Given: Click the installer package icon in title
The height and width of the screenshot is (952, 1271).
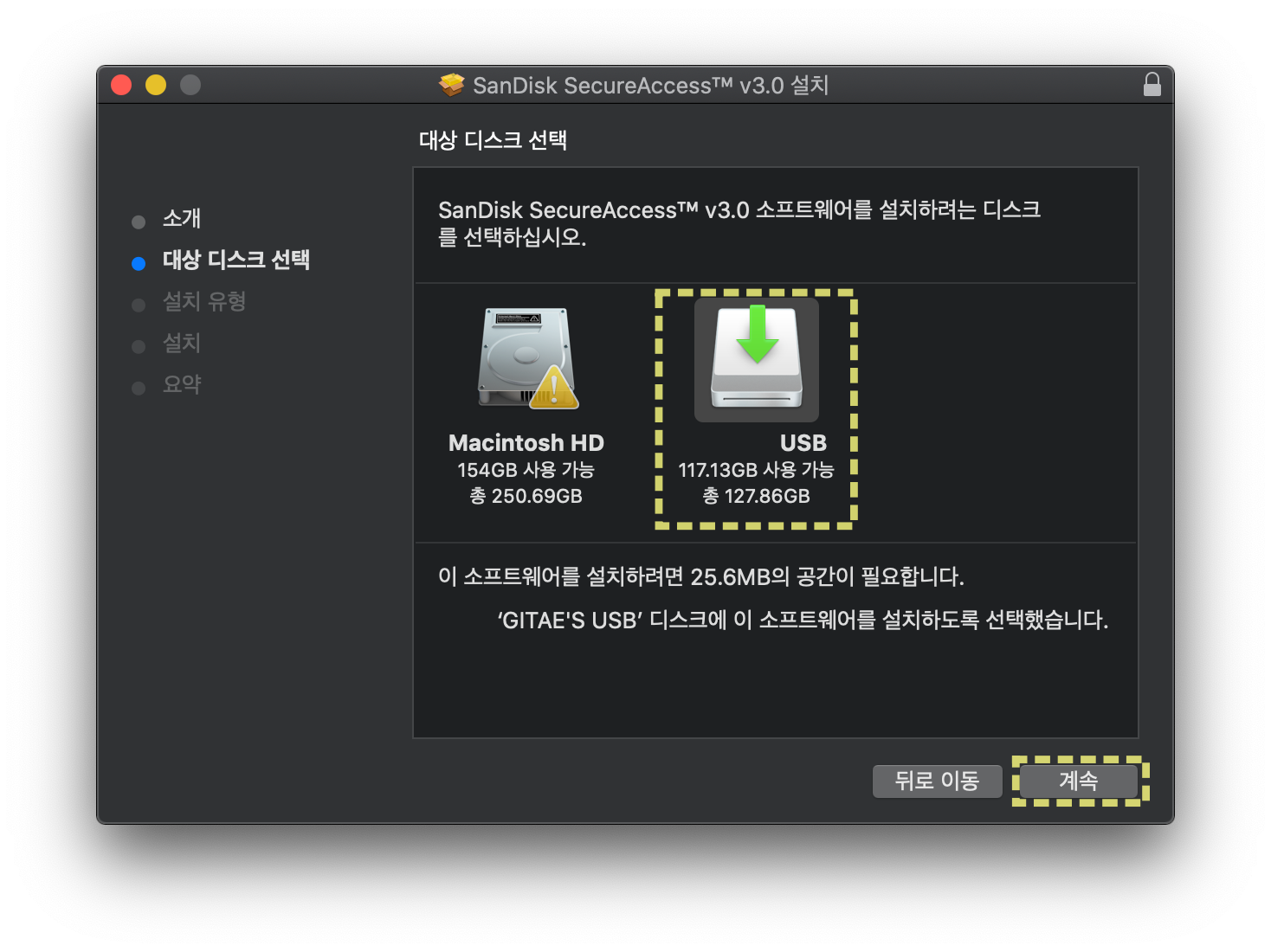Looking at the screenshot, I should pyautogui.click(x=451, y=85).
